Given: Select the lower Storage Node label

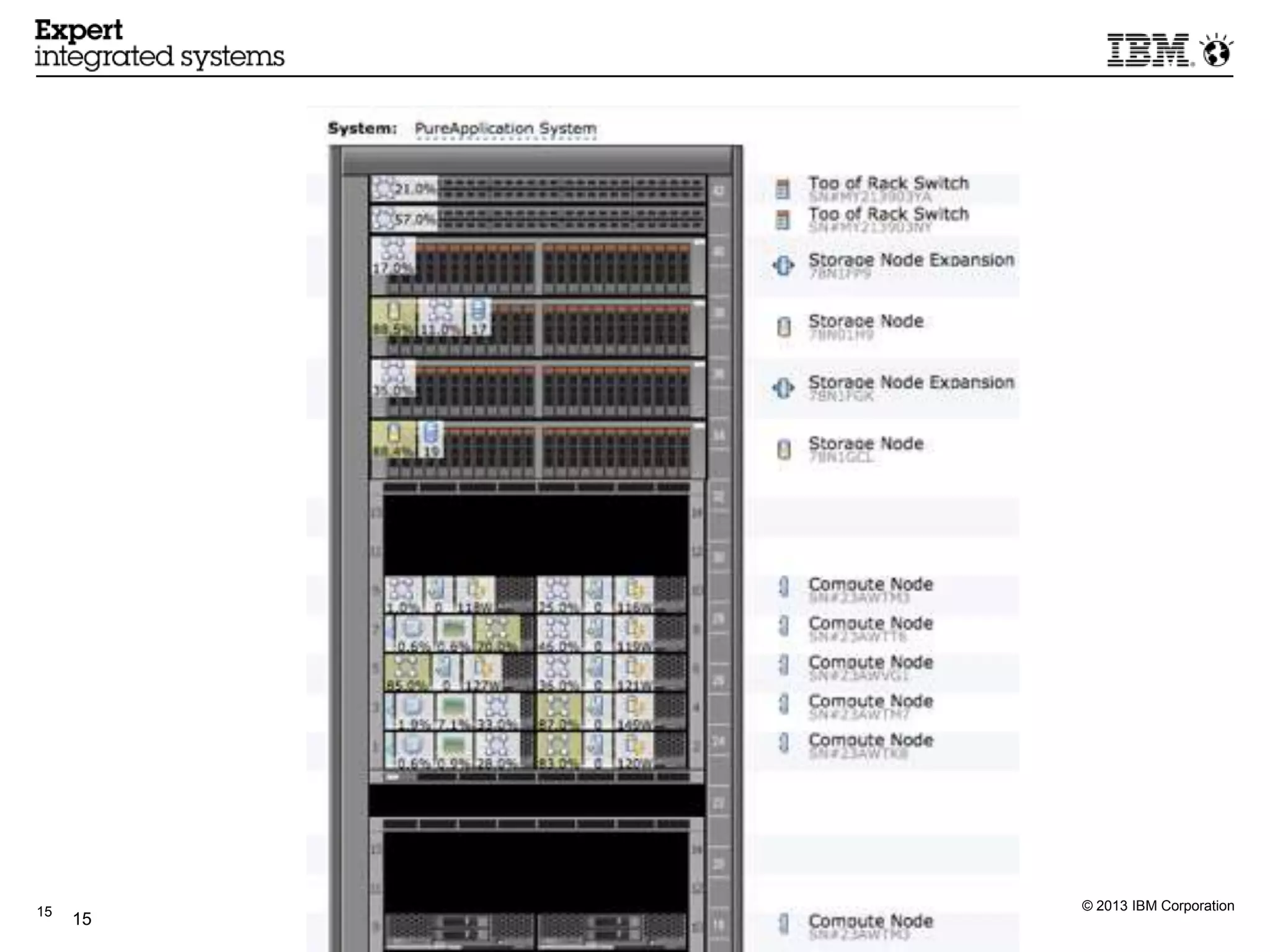Looking at the screenshot, I should click(x=866, y=444).
